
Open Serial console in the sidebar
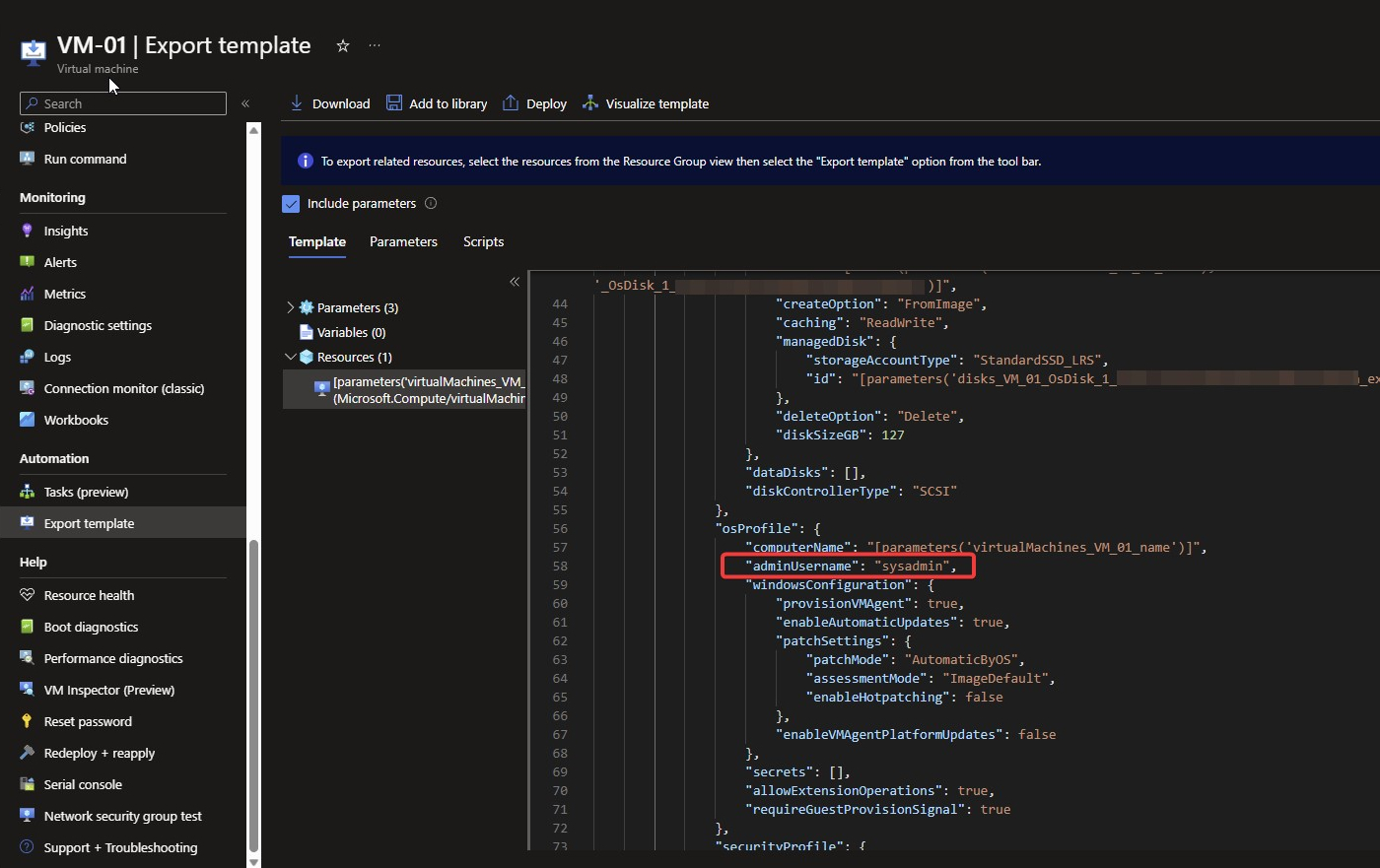(83, 785)
